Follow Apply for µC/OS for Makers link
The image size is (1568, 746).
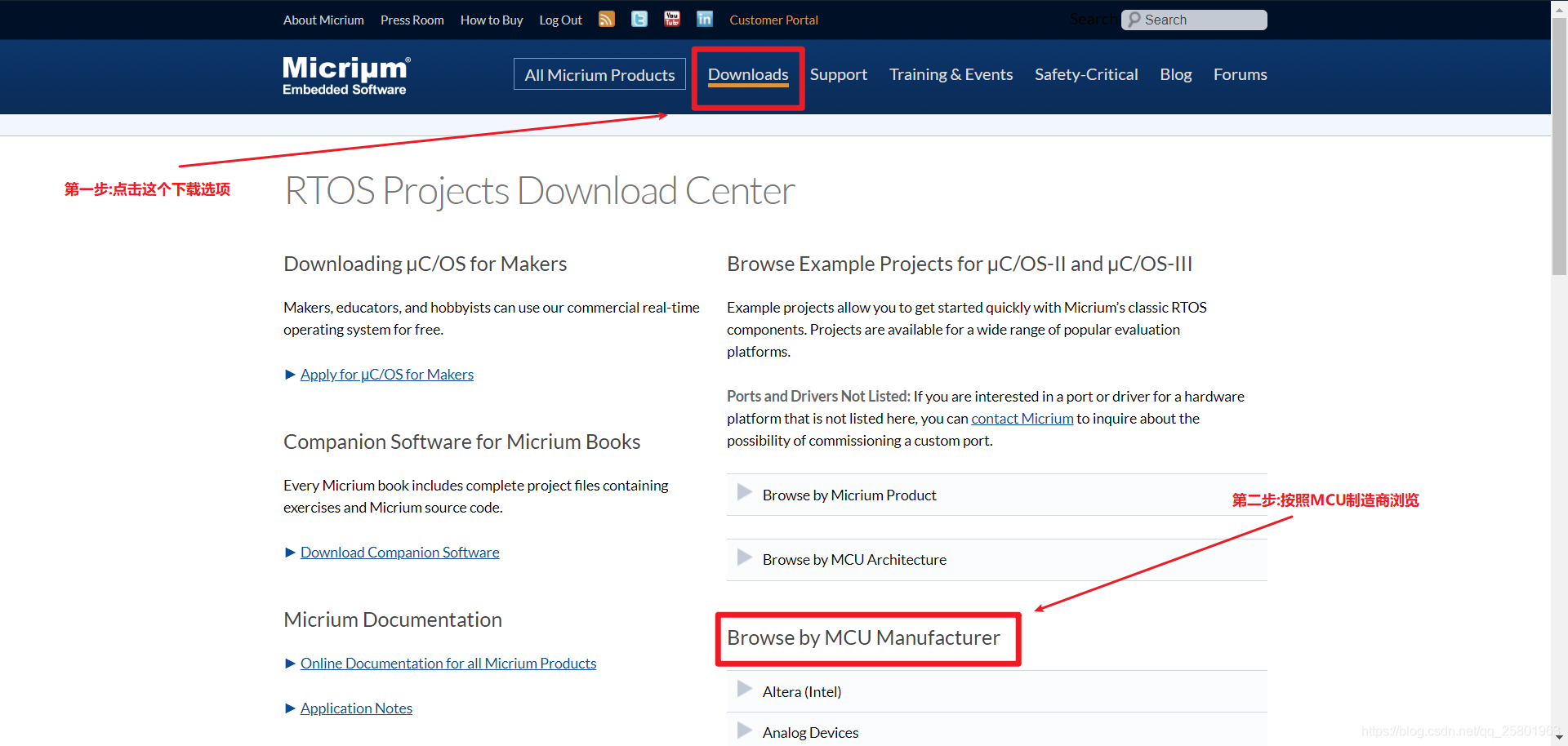tap(387, 375)
